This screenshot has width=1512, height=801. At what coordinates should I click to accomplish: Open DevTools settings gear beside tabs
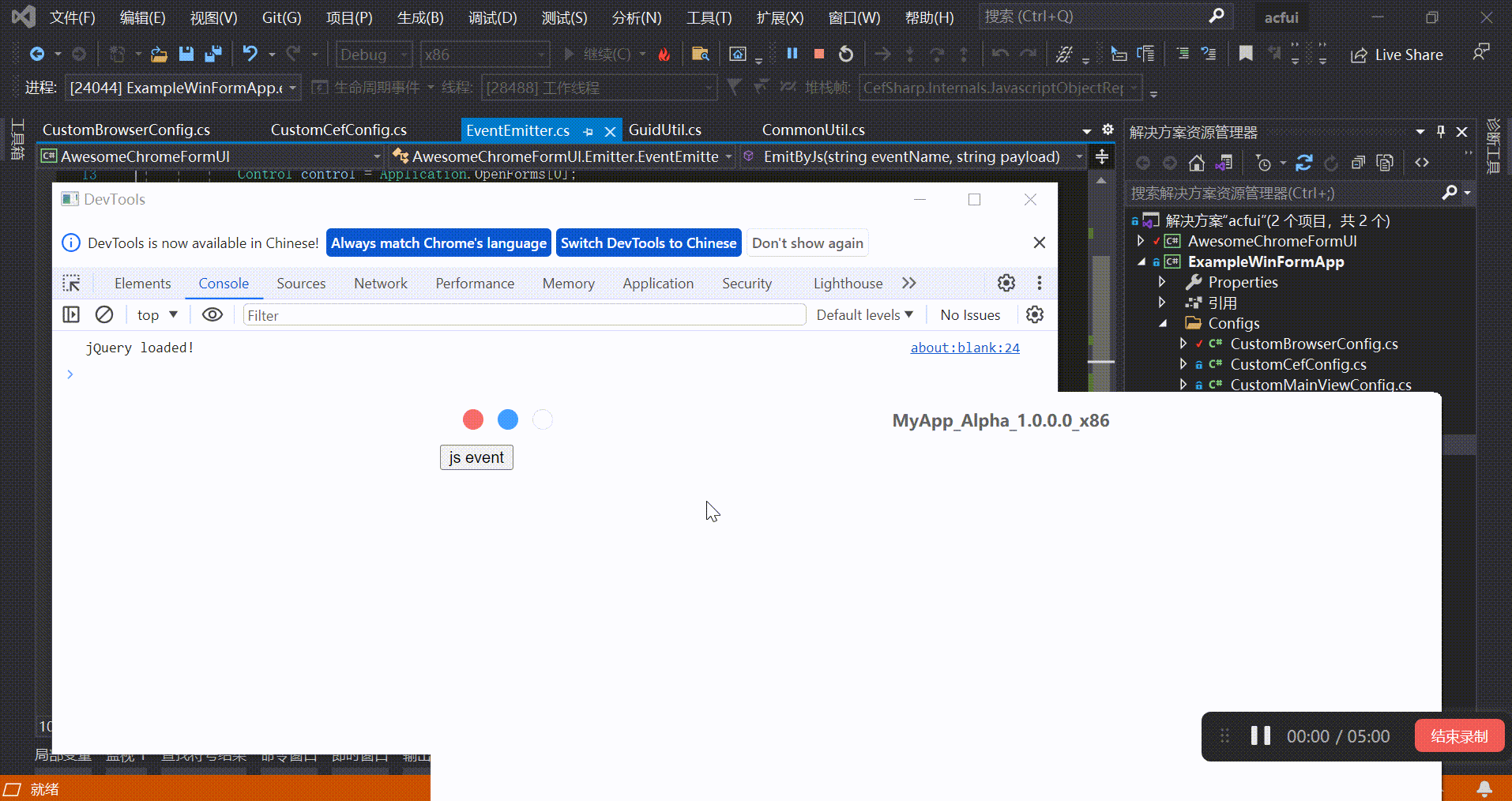[1006, 283]
